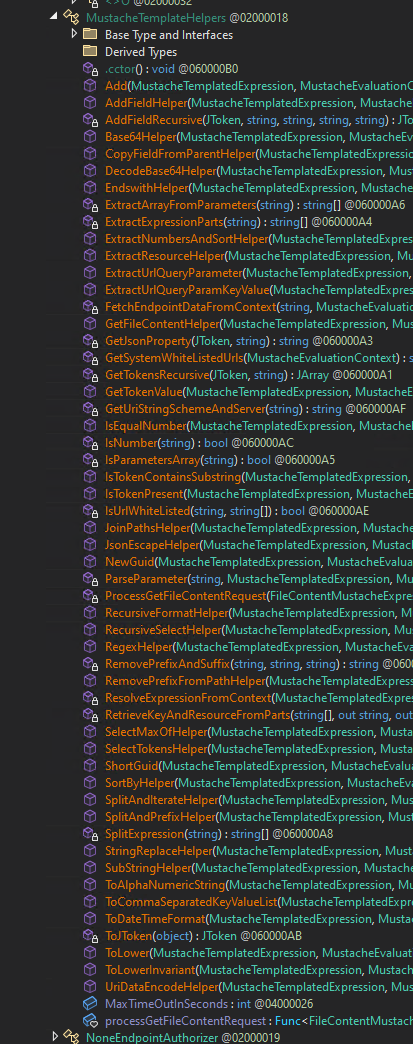Click the IsUrlWhiteListed method icon
This screenshot has height=1044, width=413.
90,511
